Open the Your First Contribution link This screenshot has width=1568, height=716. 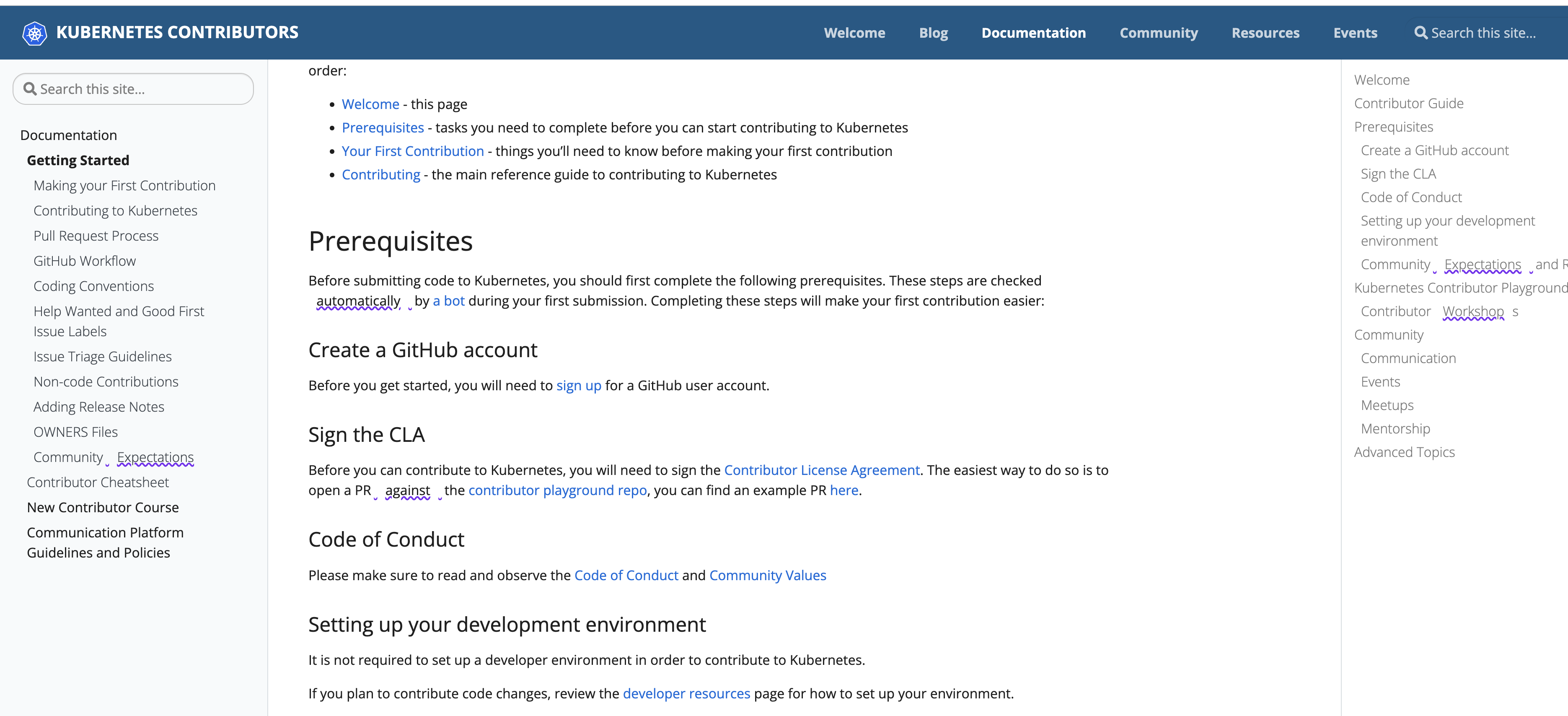tap(412, 151)
